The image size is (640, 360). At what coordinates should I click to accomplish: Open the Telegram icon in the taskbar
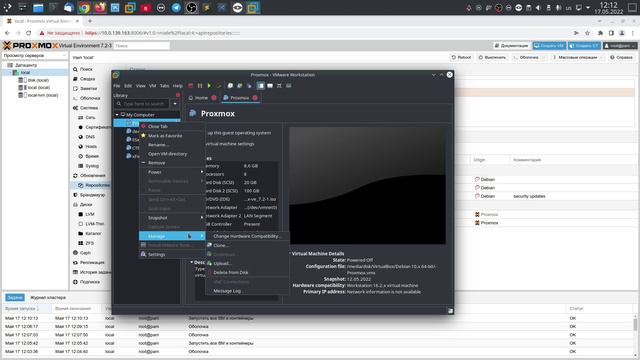pyautogui.click(x=176, y=7)
